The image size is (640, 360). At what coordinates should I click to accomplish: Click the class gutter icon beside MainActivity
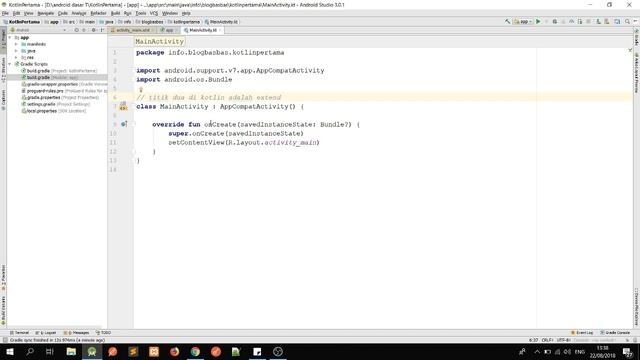123,107
